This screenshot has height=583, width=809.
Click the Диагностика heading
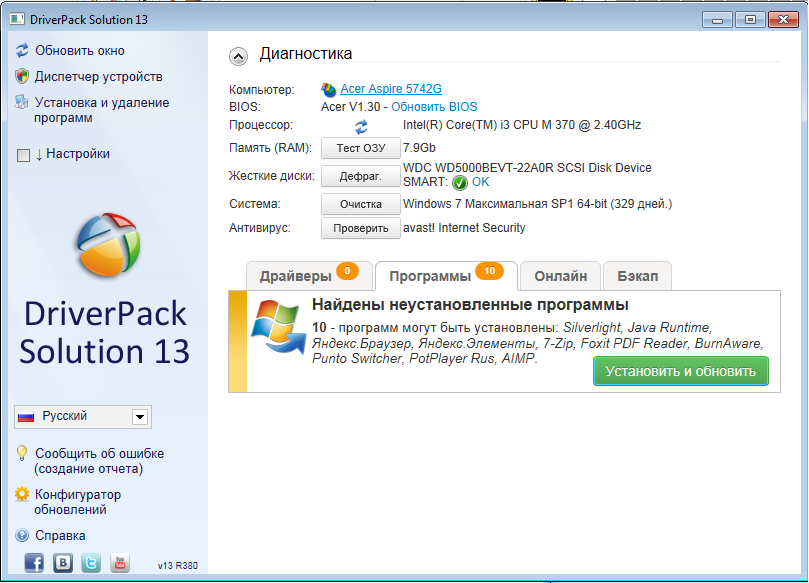(x=305, y=53)
